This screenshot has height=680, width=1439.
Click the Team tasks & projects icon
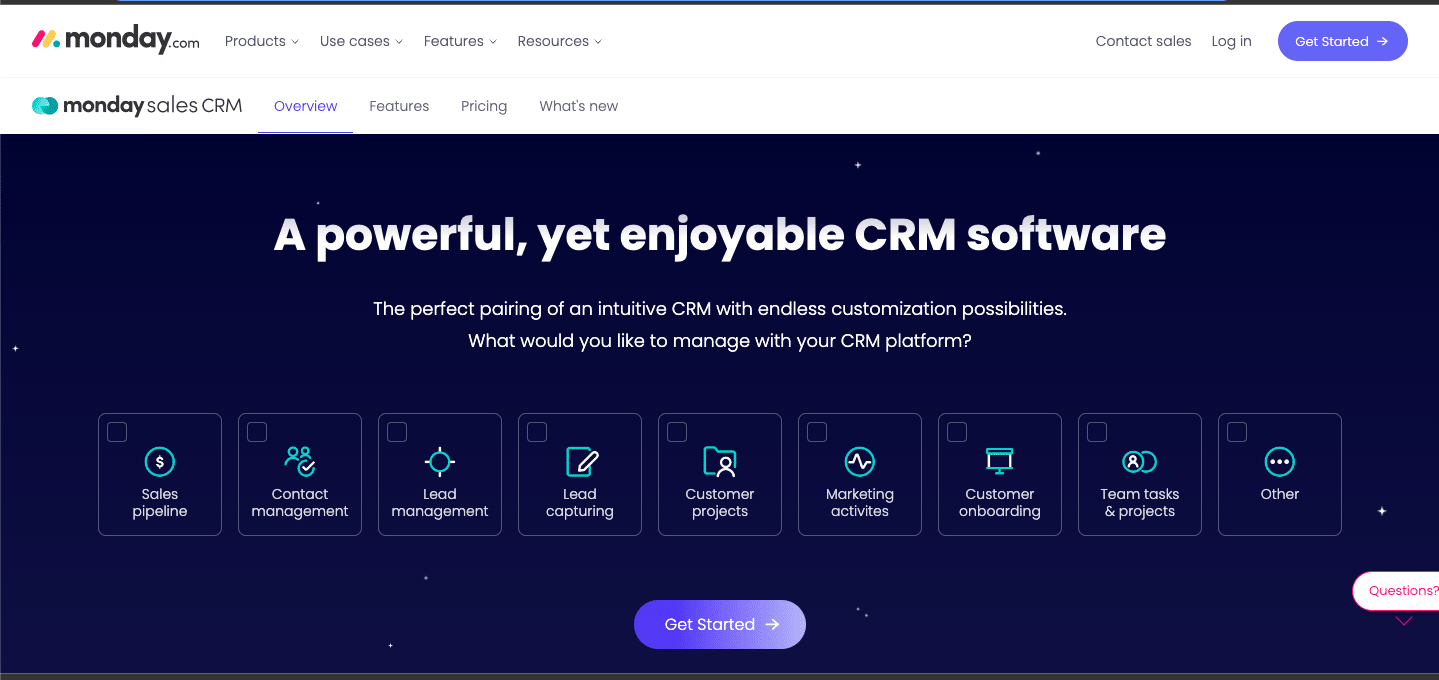click(x=1140, y=461)
